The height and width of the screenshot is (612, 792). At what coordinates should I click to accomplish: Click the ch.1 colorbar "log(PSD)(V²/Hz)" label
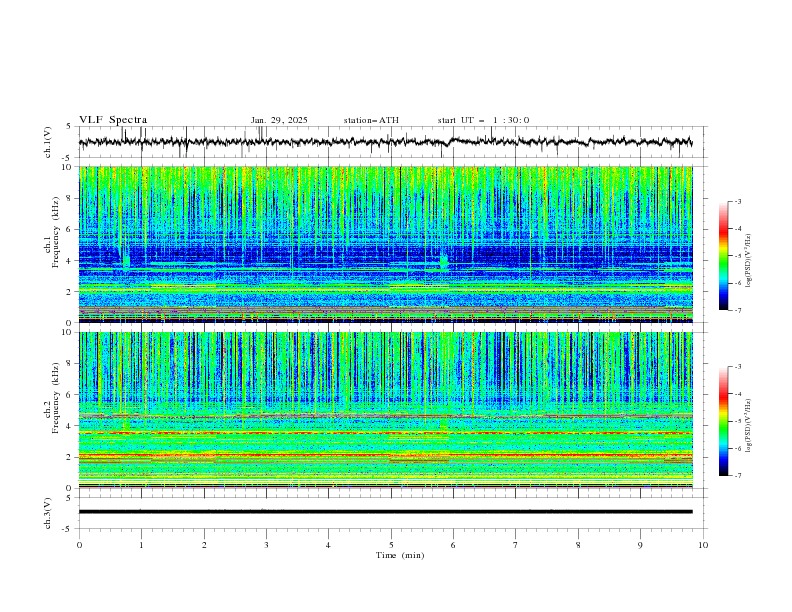pos(748,261)
